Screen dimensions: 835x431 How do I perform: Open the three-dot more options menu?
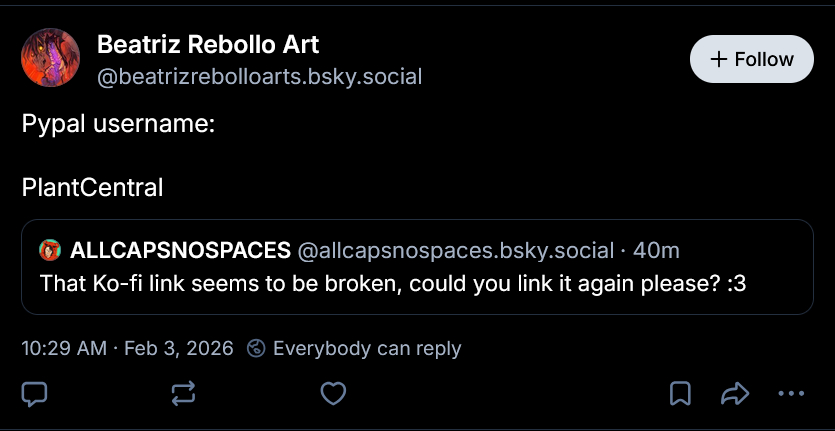point(792,394)
